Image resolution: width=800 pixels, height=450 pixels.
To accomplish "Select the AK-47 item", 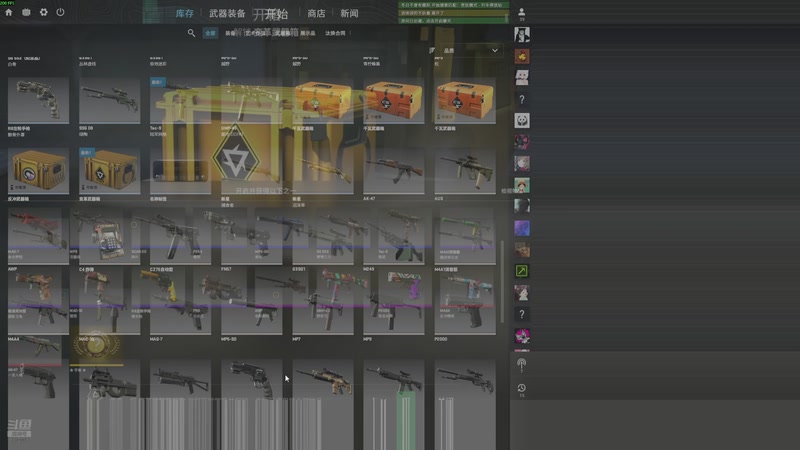I will [394, 171].
